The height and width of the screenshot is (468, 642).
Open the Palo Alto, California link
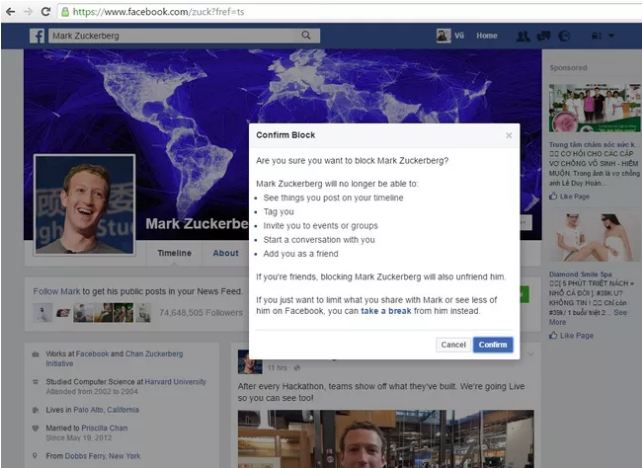(106, 410)
